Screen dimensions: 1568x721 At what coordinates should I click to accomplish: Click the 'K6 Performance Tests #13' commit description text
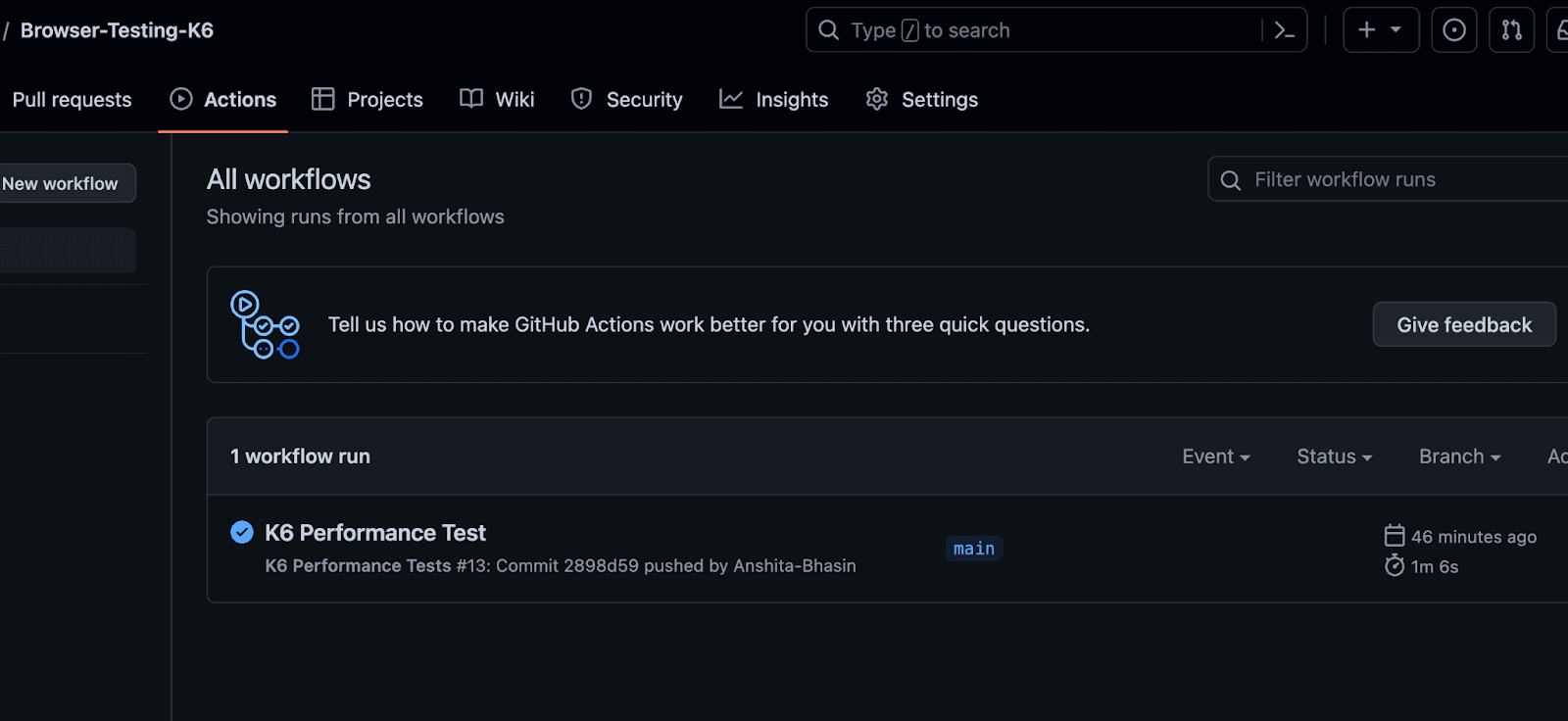point(561,566)
